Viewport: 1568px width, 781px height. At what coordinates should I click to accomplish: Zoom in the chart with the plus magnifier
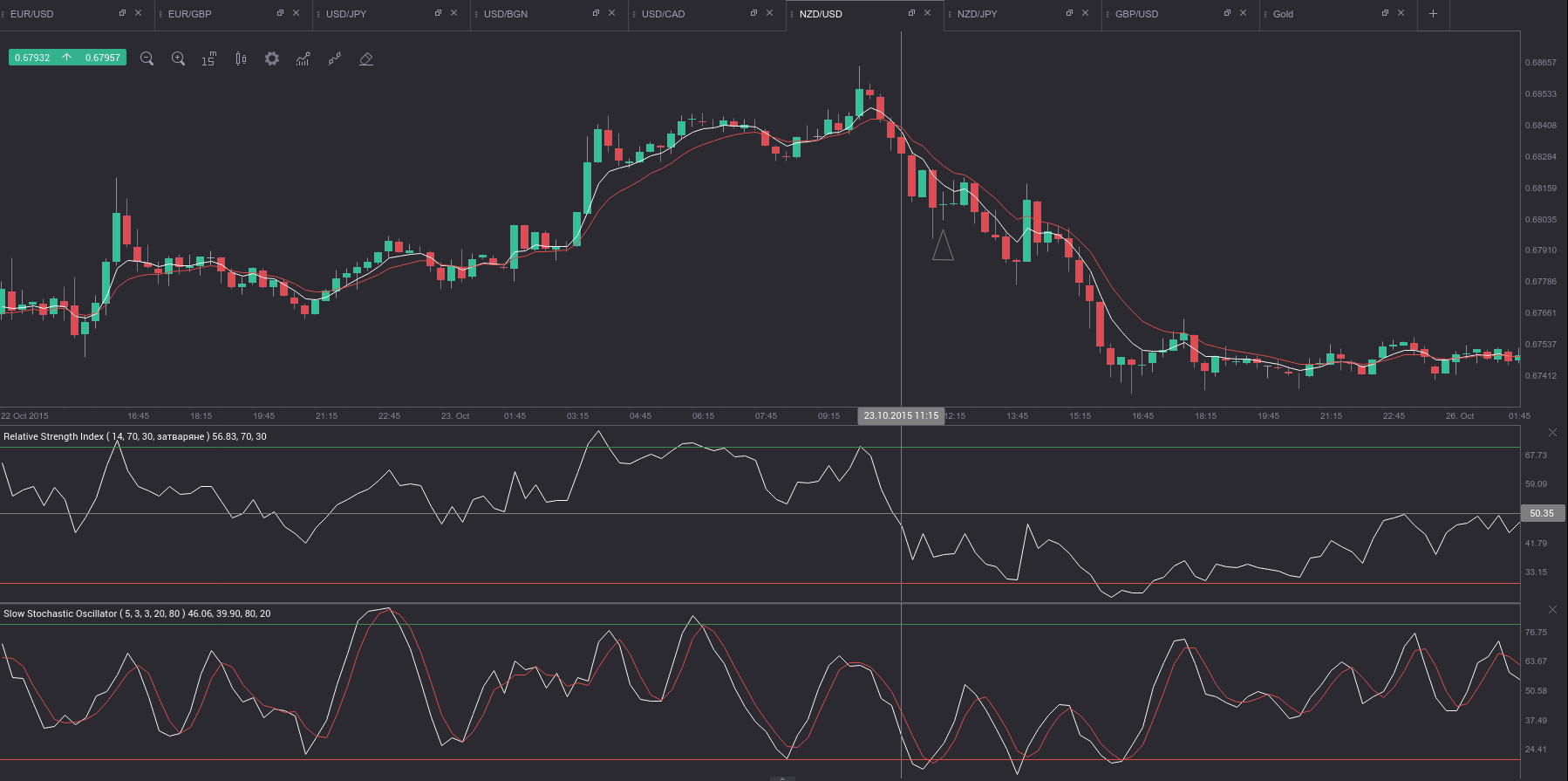click(178, 58)
